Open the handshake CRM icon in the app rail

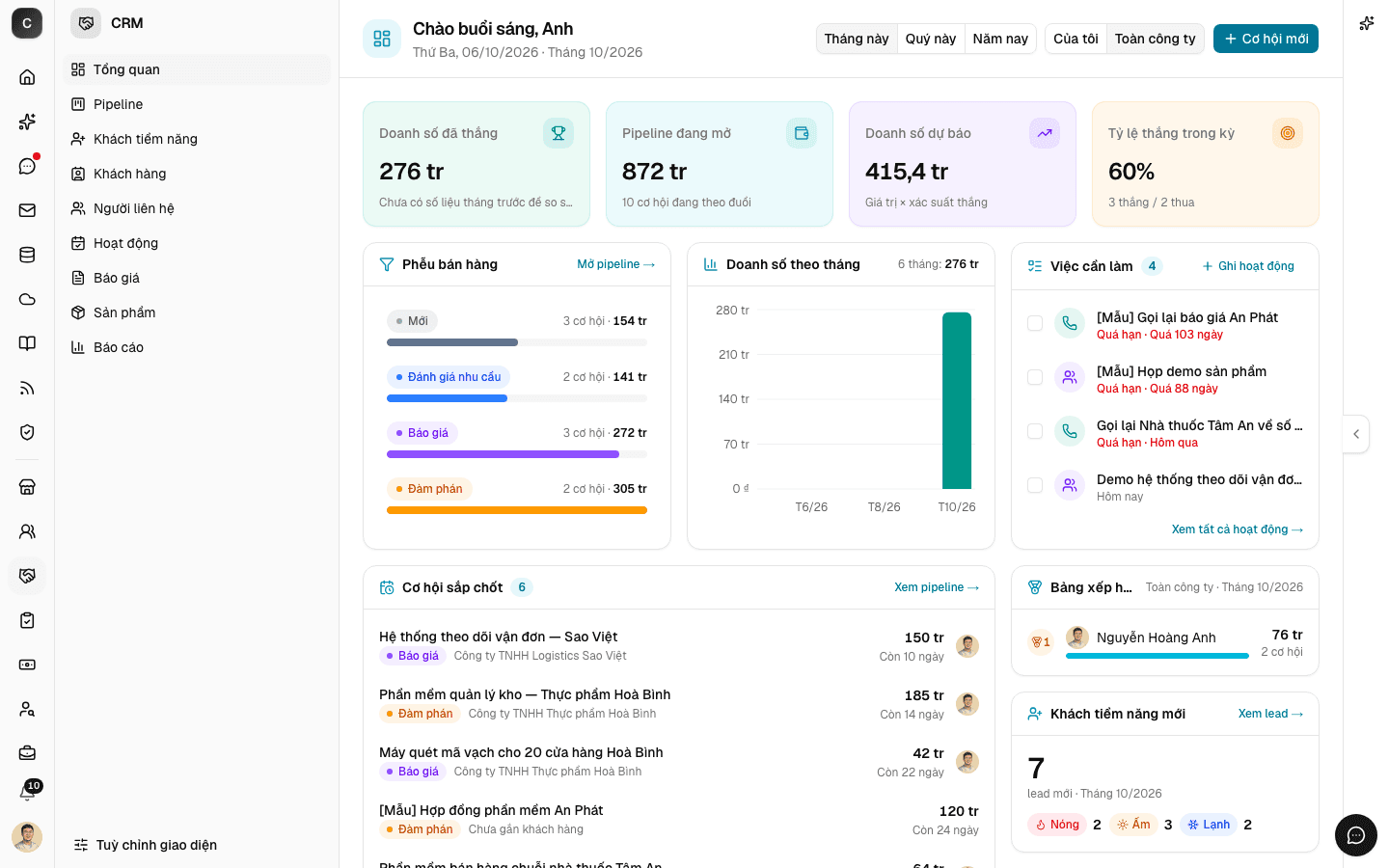[x=27, y=576]
